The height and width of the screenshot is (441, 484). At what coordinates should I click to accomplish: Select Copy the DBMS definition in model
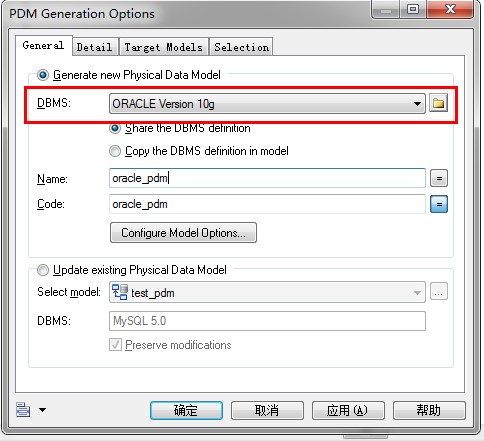[x=115, y=151]
